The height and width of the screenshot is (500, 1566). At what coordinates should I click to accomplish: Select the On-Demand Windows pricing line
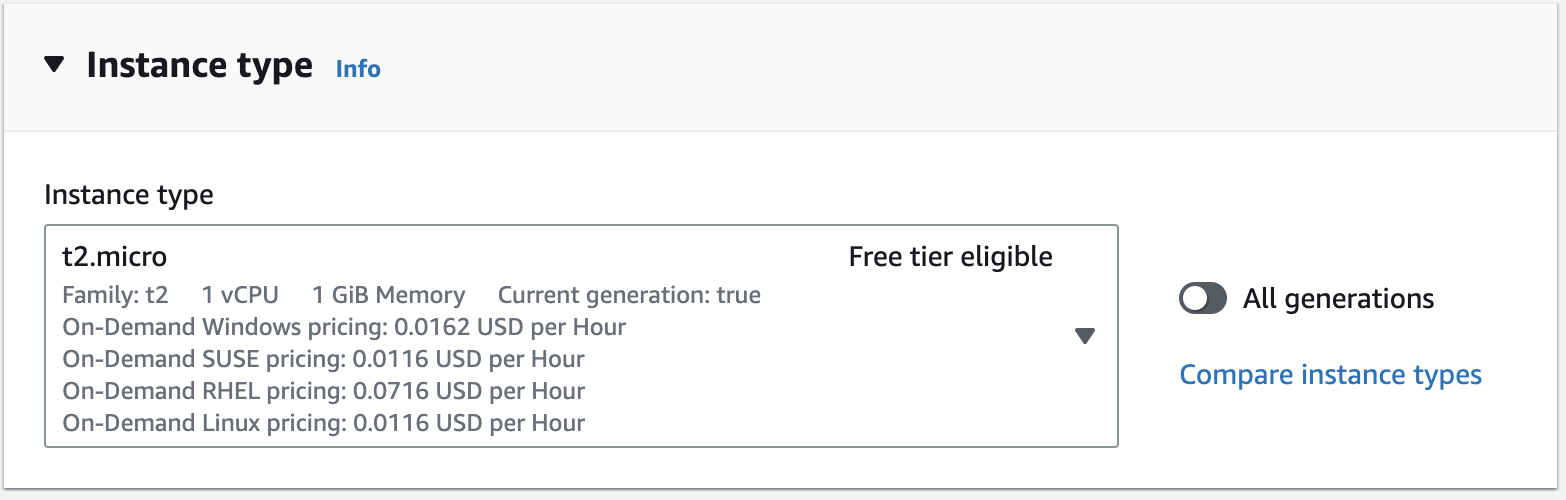[x=344, y=327]
